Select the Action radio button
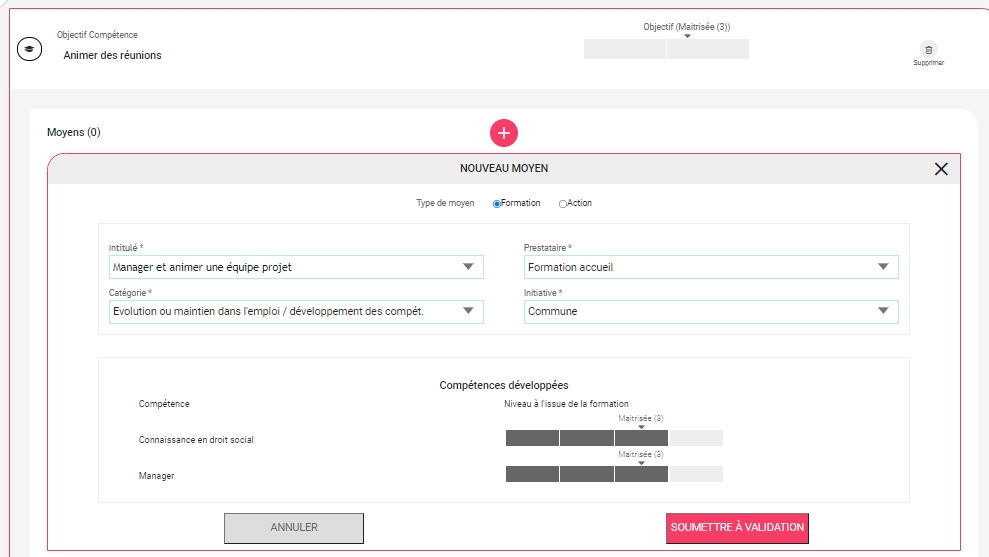 point(563,204)
